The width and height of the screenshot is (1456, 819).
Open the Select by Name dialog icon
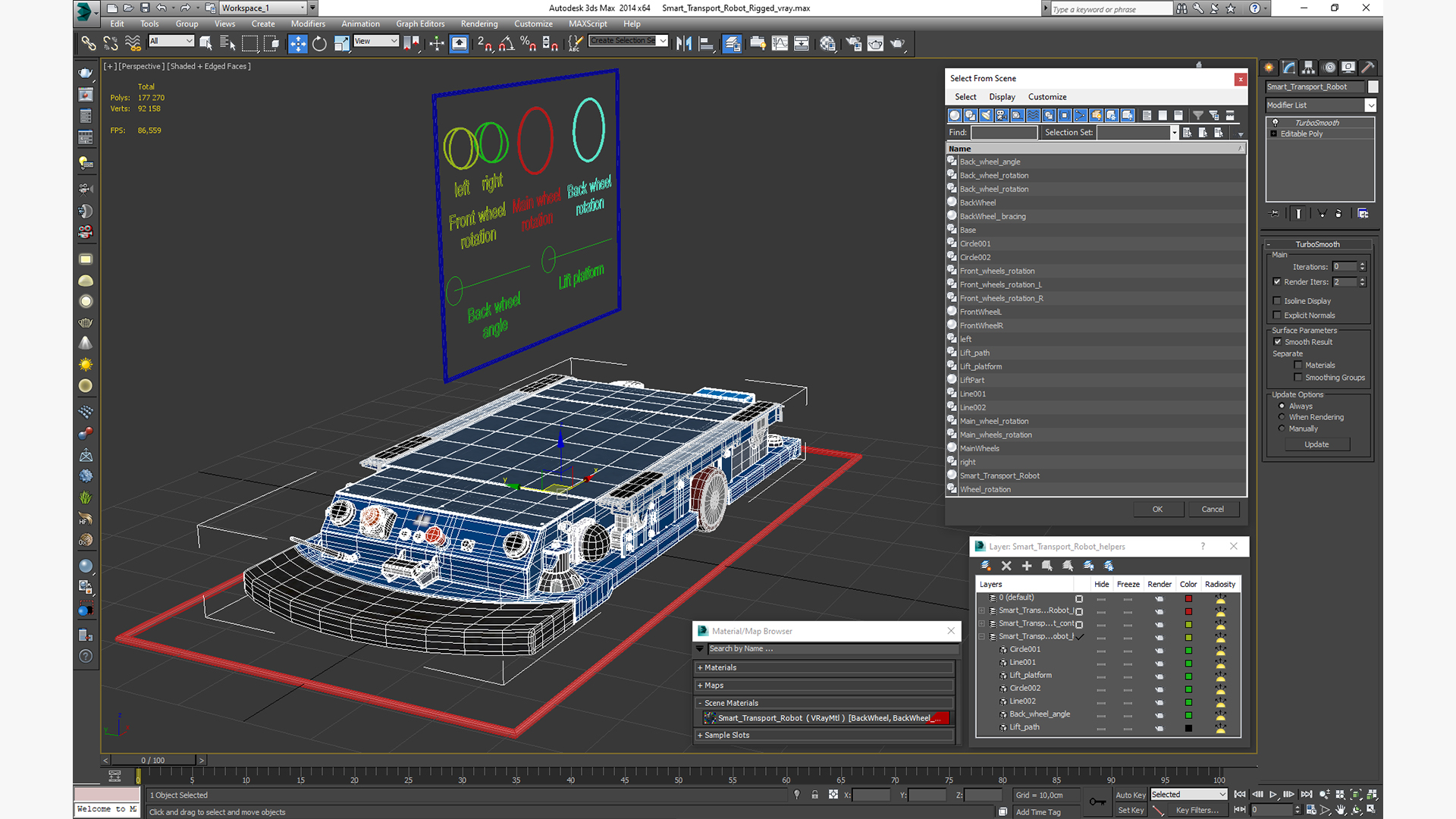coord(227,43)
